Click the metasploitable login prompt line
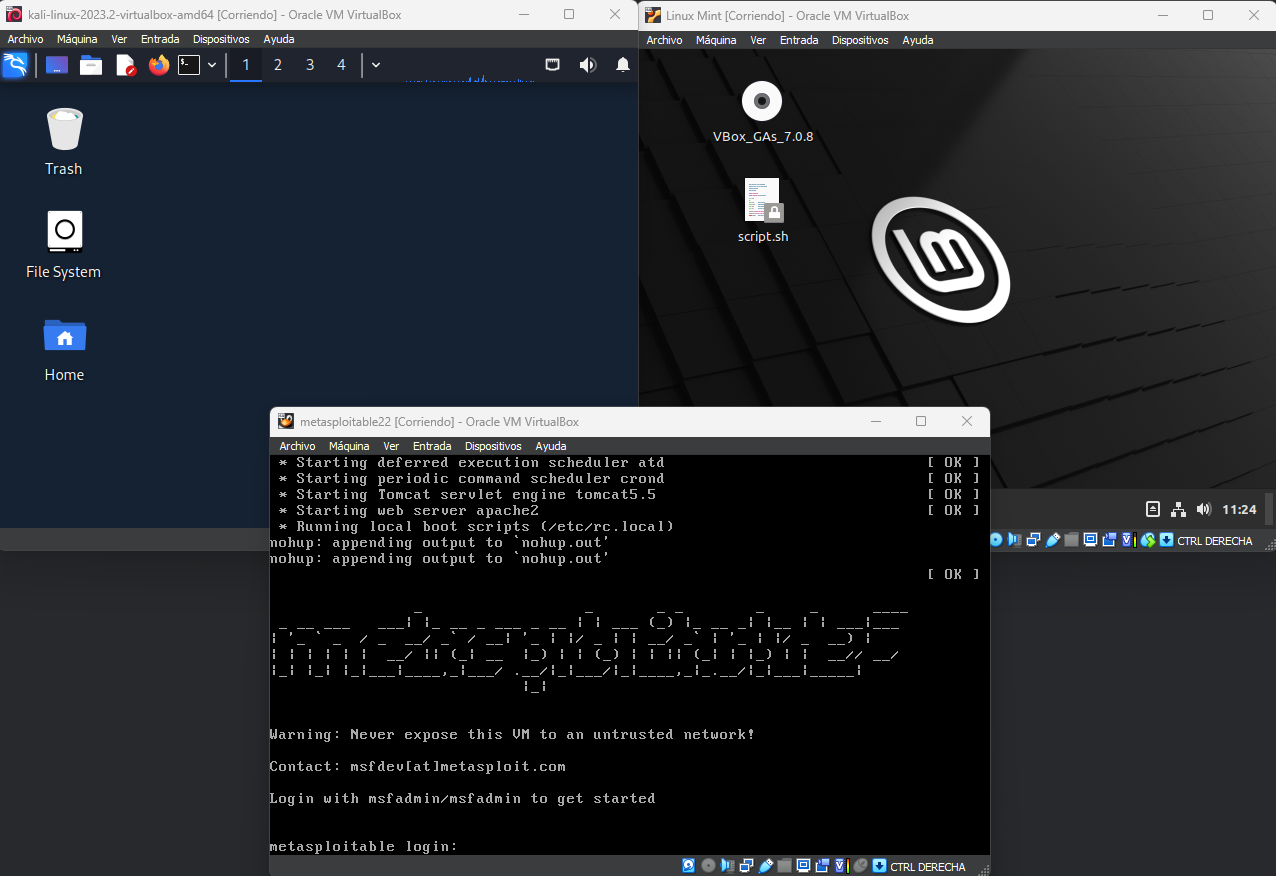Screen dimensions: 1276x876 point(363,847)
